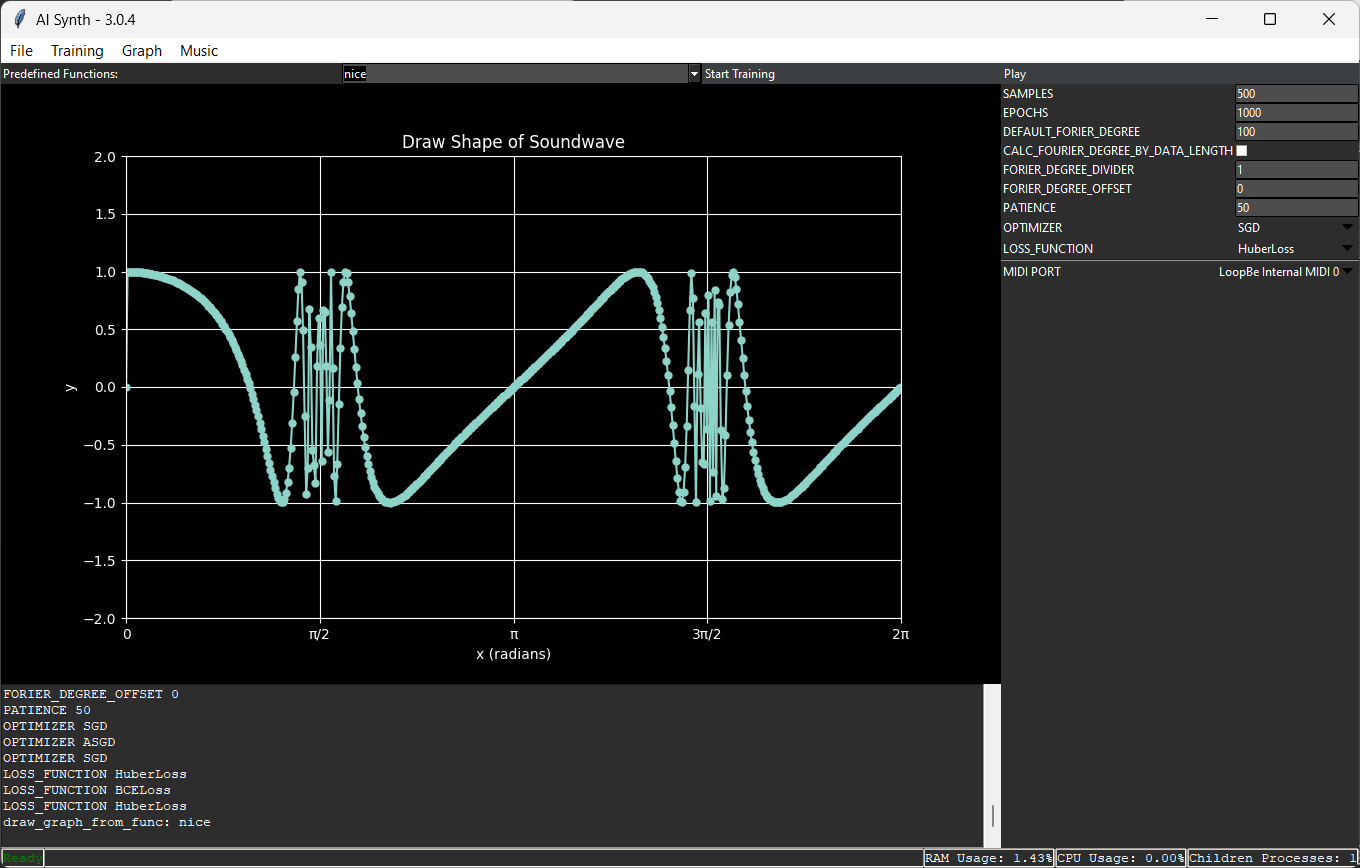The image size is (1360, 868).
Task: Click the SAMPLES value field
Action: [1296, 93]
